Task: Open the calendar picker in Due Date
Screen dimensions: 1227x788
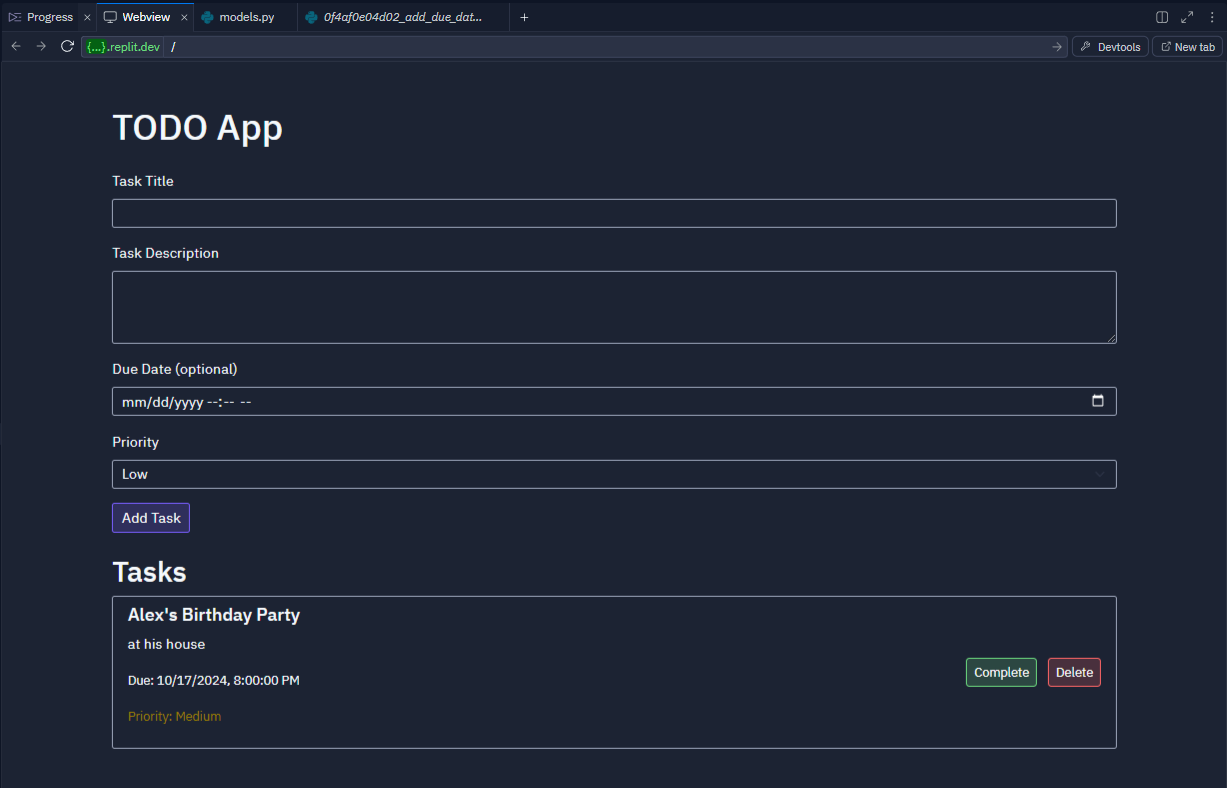Action: point(1098,401)
